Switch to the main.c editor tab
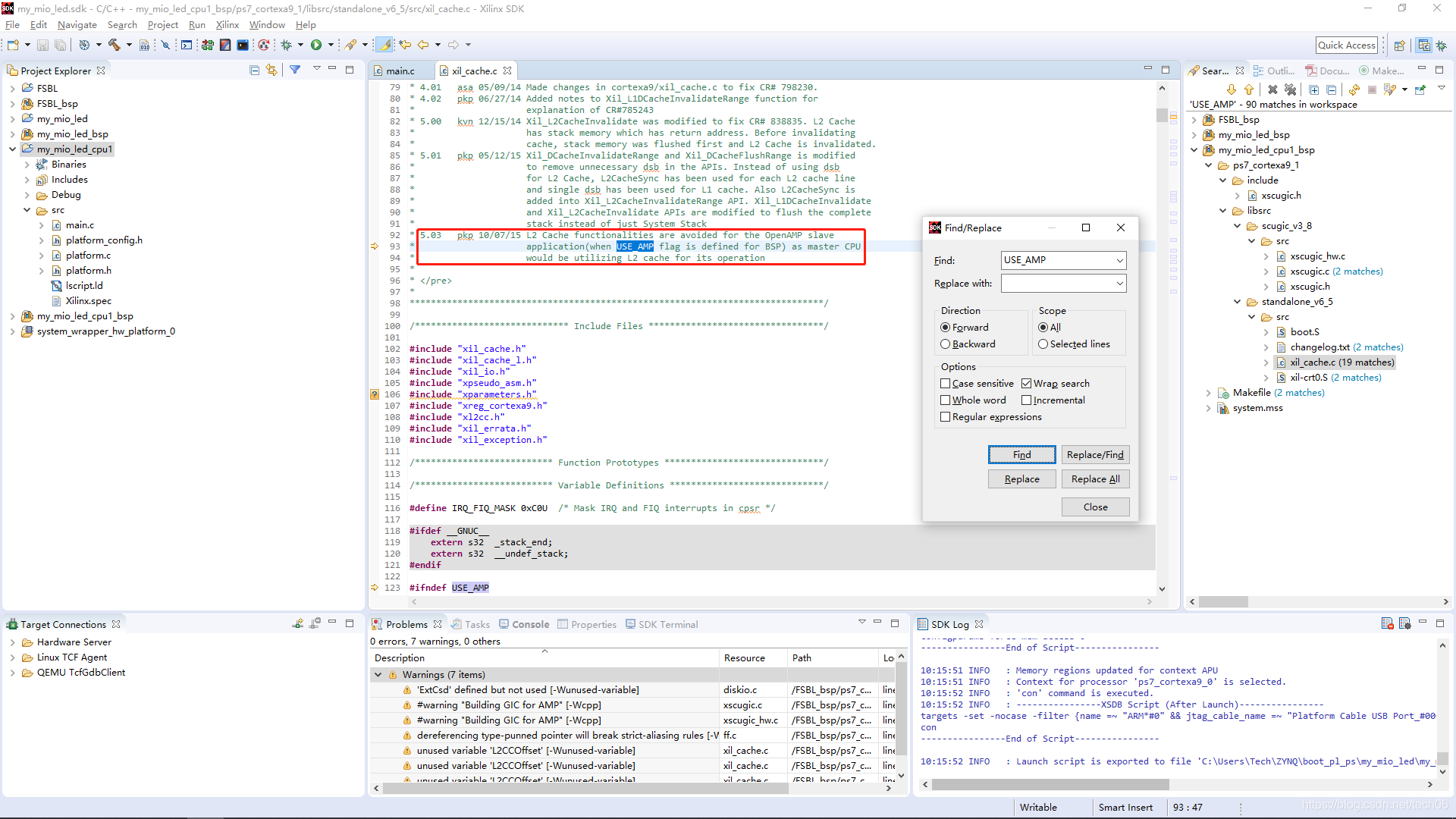 click(400, 71)
